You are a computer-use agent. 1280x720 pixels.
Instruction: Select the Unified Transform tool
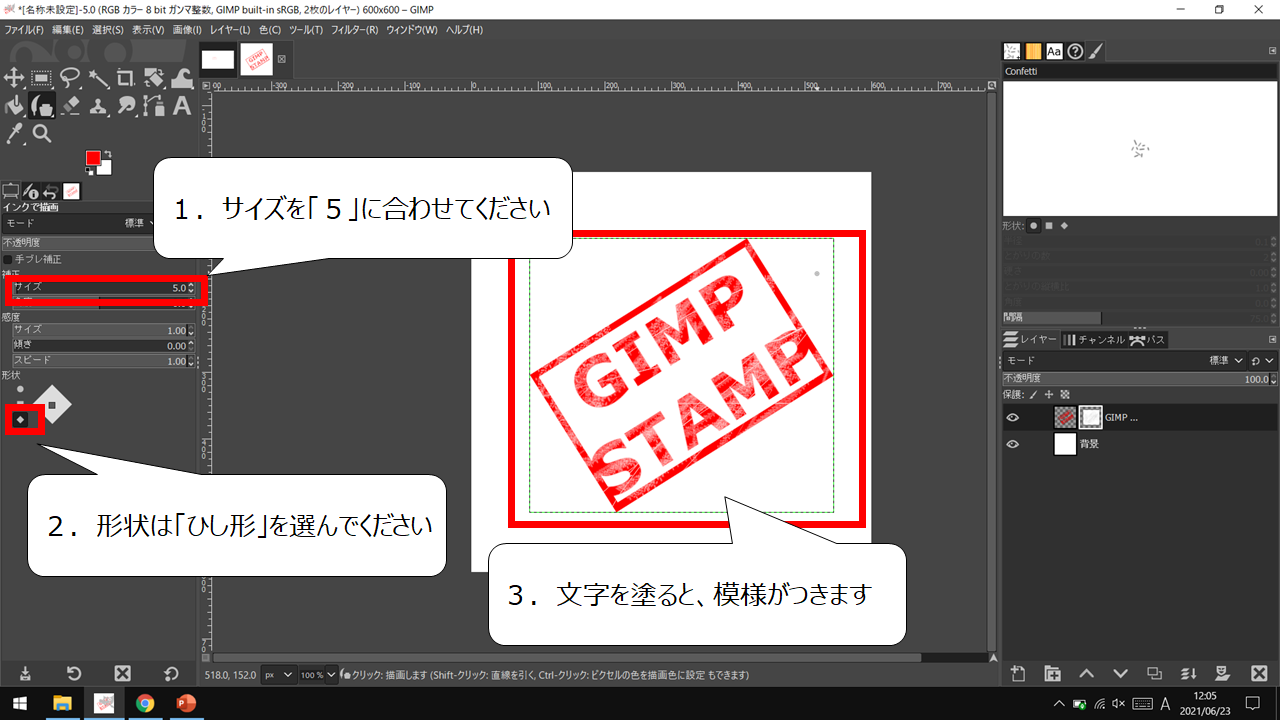pyautogui.click(x=154, y=78)
